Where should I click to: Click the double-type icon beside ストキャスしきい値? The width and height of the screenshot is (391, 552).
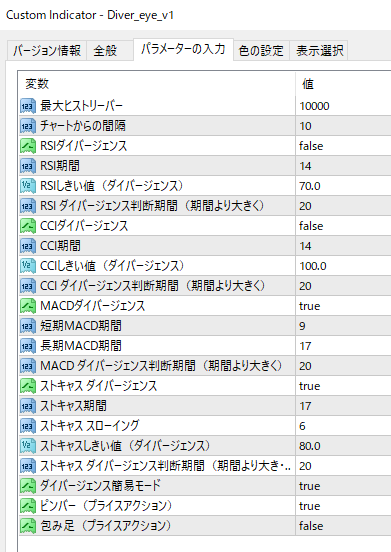pos(28,446)
